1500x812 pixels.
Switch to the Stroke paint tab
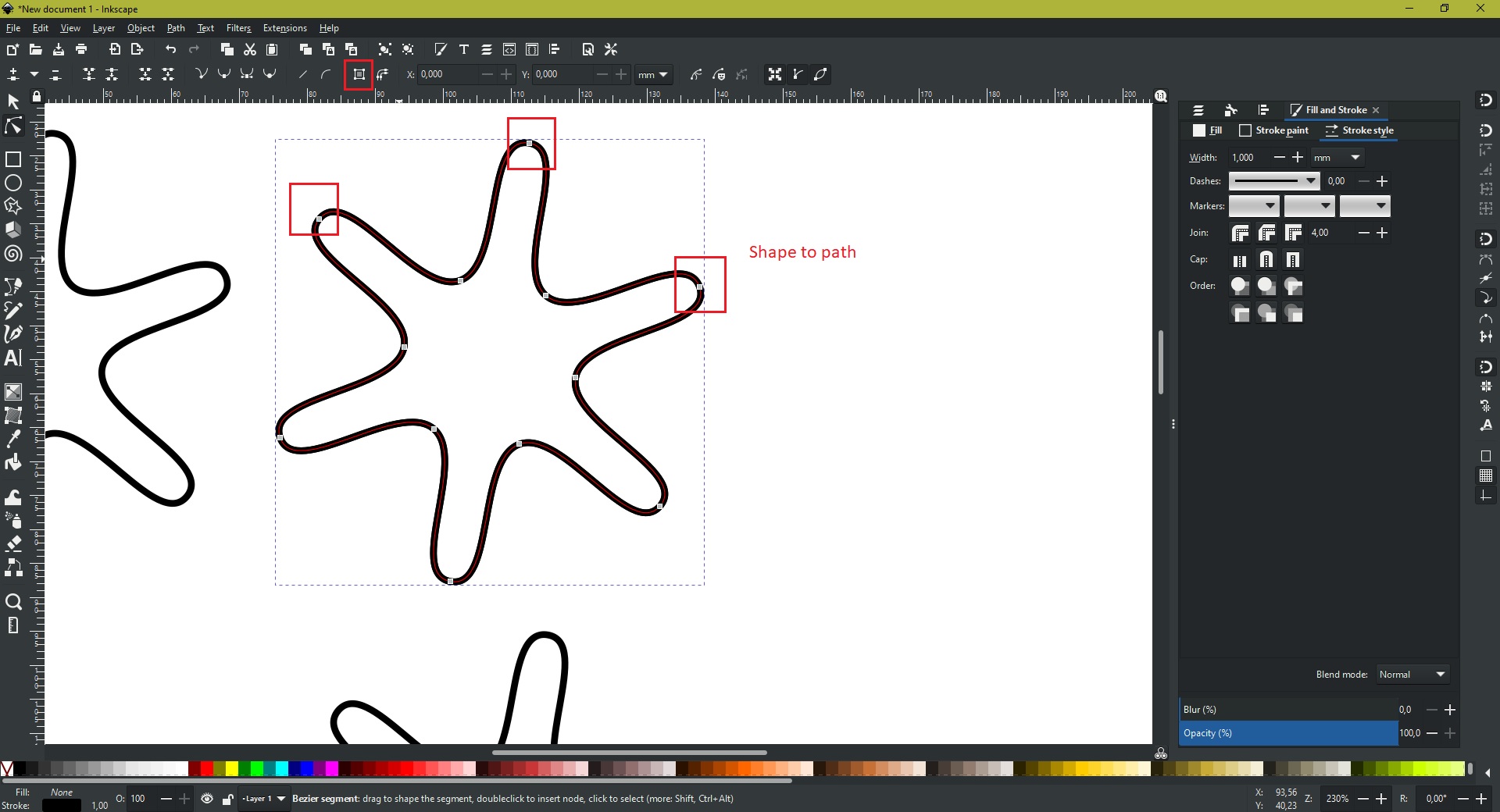(x=1274, y=130)
